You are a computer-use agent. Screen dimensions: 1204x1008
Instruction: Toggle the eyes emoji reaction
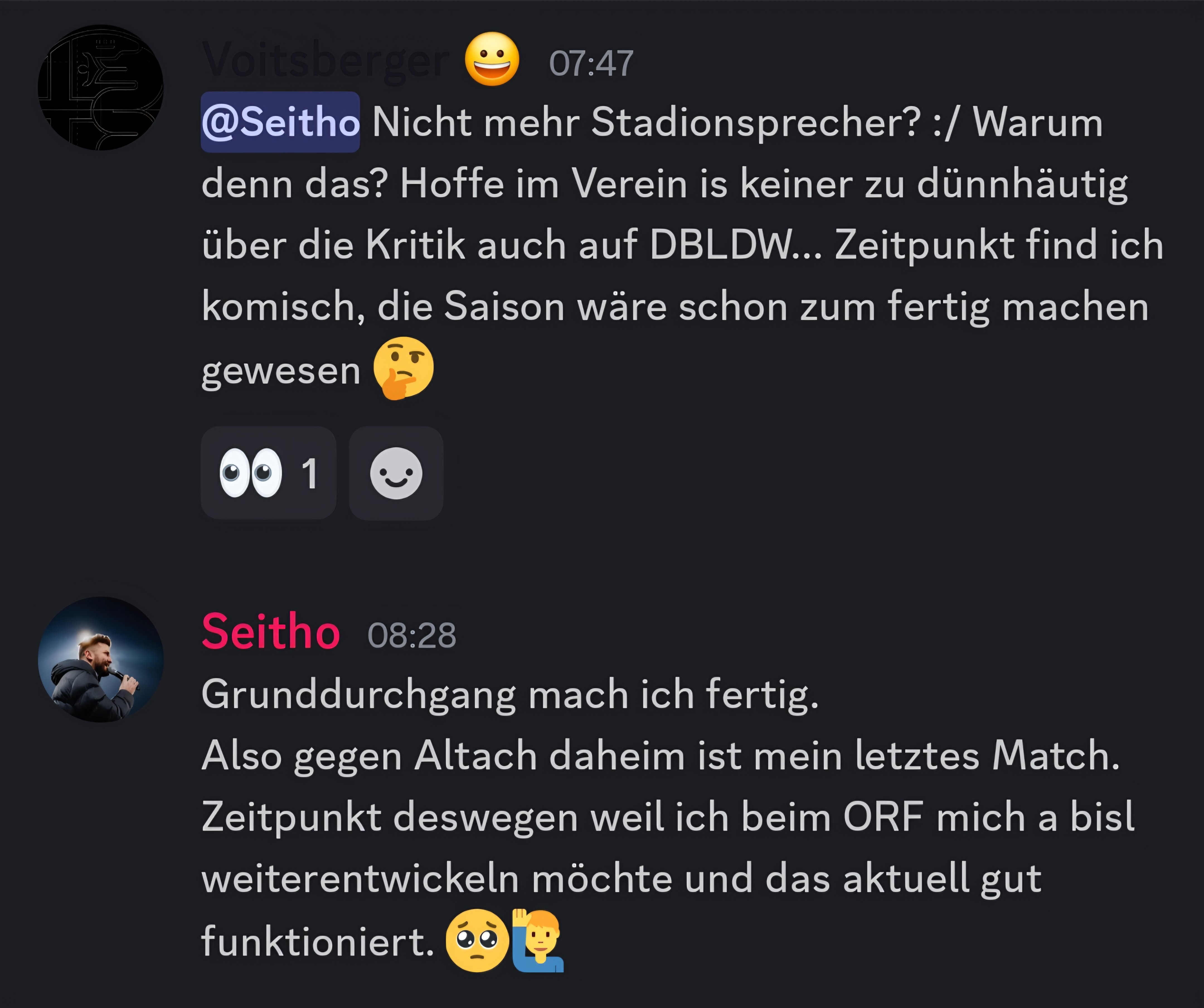[x=251, y=473]
